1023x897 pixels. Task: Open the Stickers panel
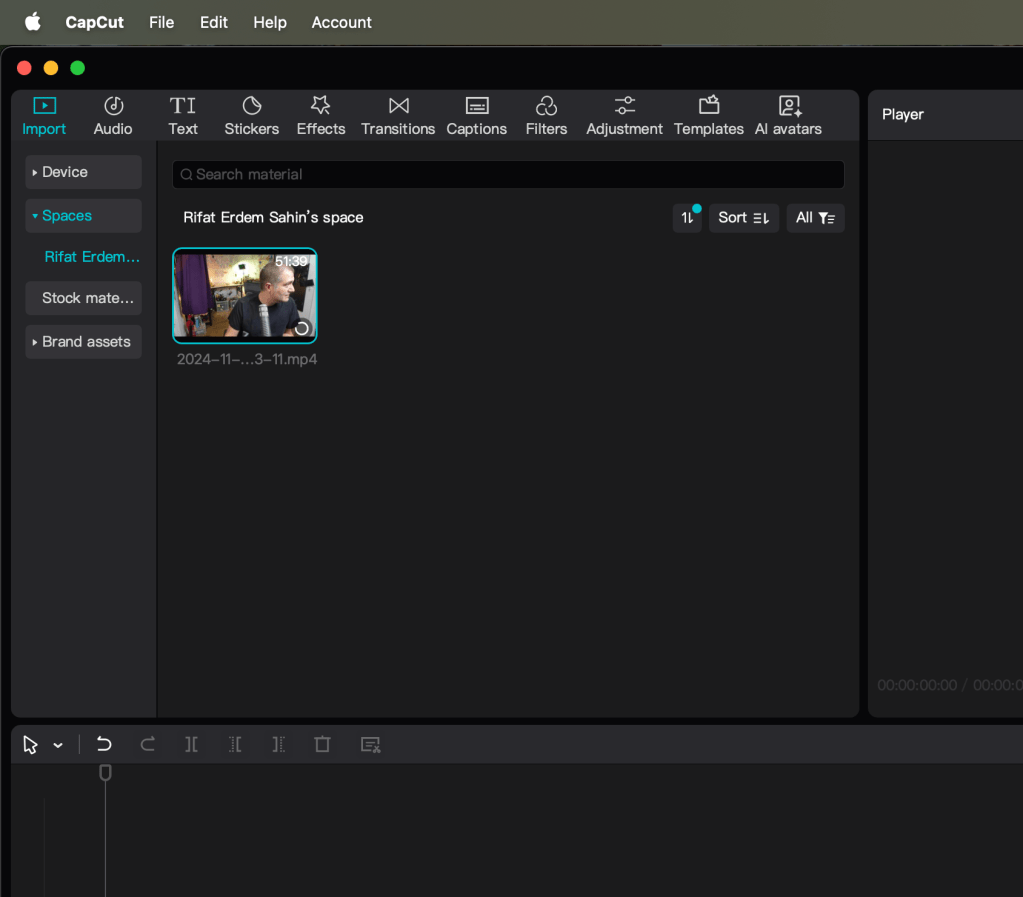click(x=252, y=115)
